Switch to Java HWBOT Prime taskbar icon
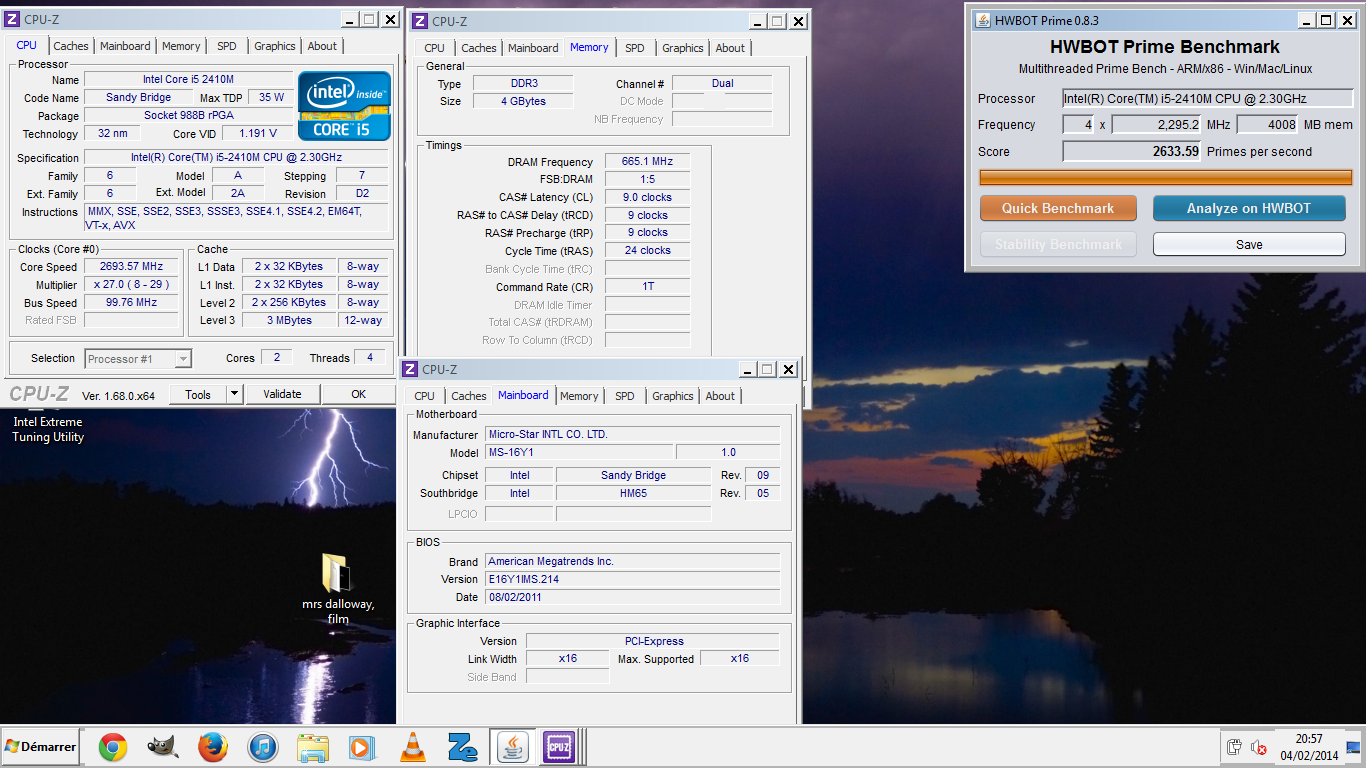Image resolution: width=1366 pixels, height=768 pixels. (512, 747)
